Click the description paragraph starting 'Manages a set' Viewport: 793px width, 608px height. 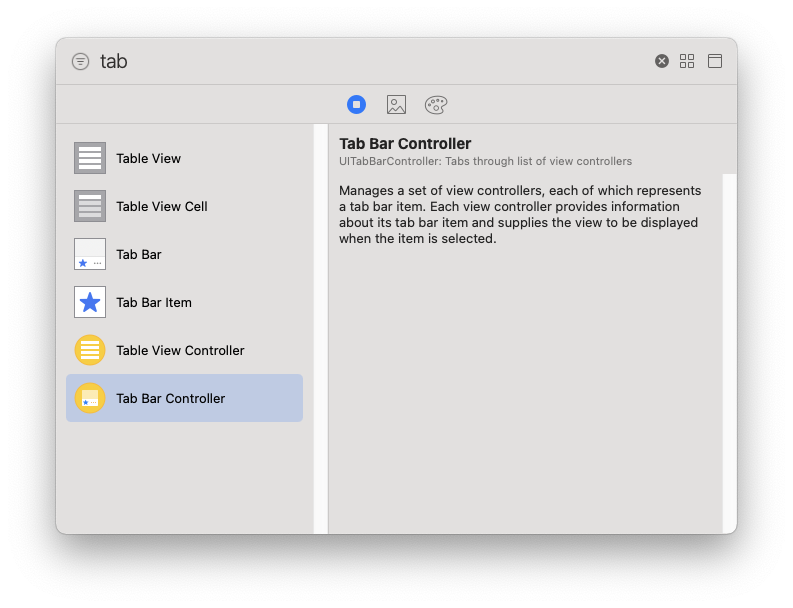pos(520,214)
